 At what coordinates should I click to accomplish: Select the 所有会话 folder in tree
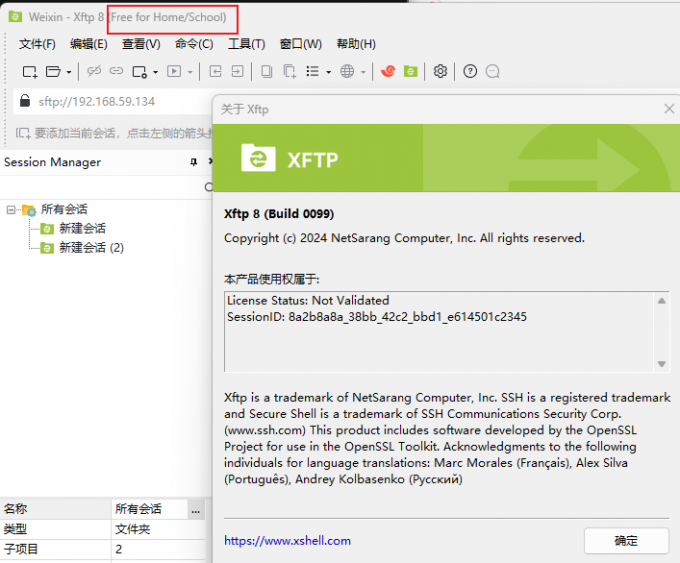pos(64,209)
